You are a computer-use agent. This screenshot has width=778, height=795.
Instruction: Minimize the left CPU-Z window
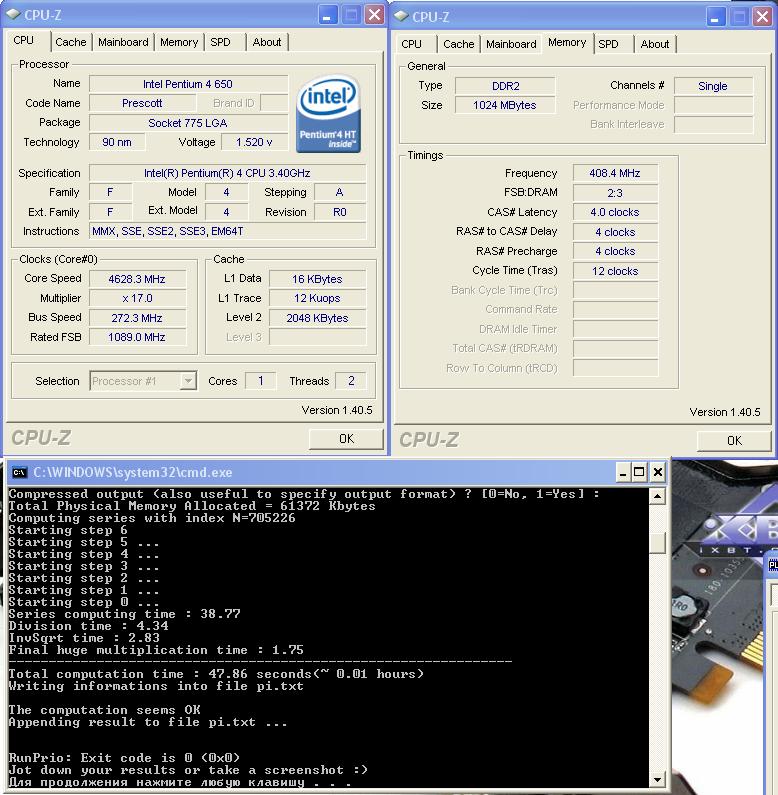coord(327,15)
